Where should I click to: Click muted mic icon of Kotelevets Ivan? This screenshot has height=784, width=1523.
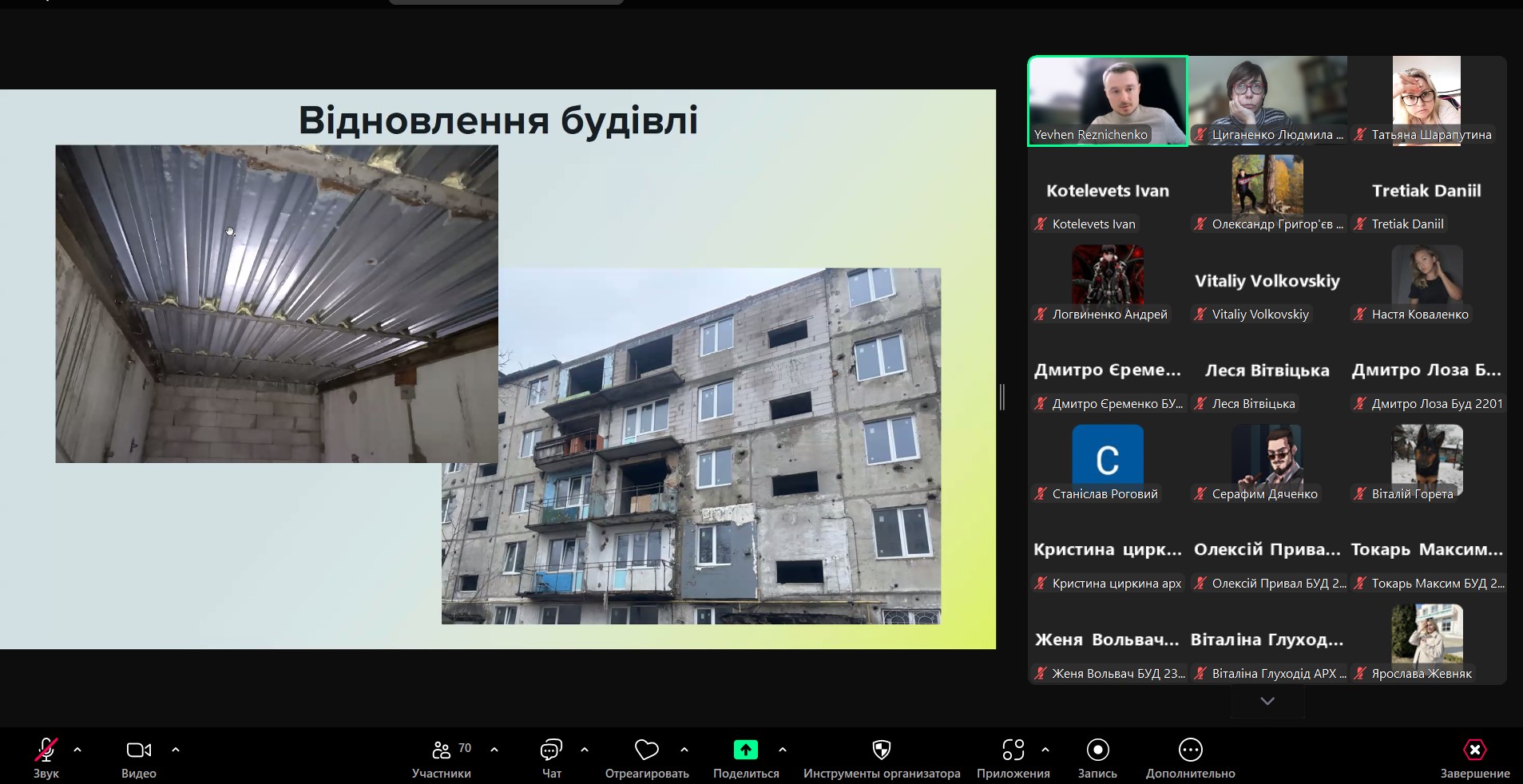coord(1040,224)
